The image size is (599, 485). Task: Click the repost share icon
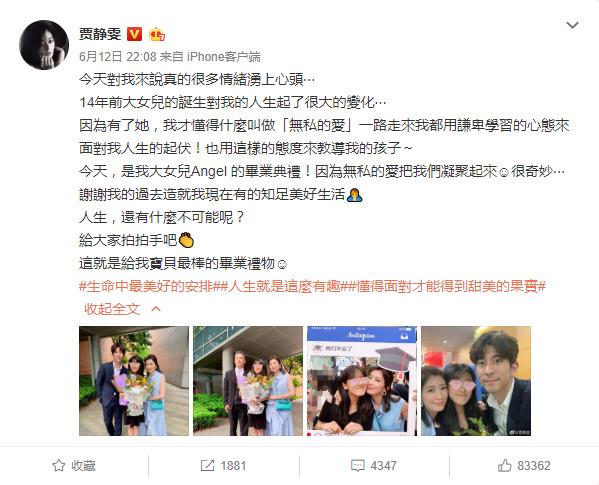207,465
